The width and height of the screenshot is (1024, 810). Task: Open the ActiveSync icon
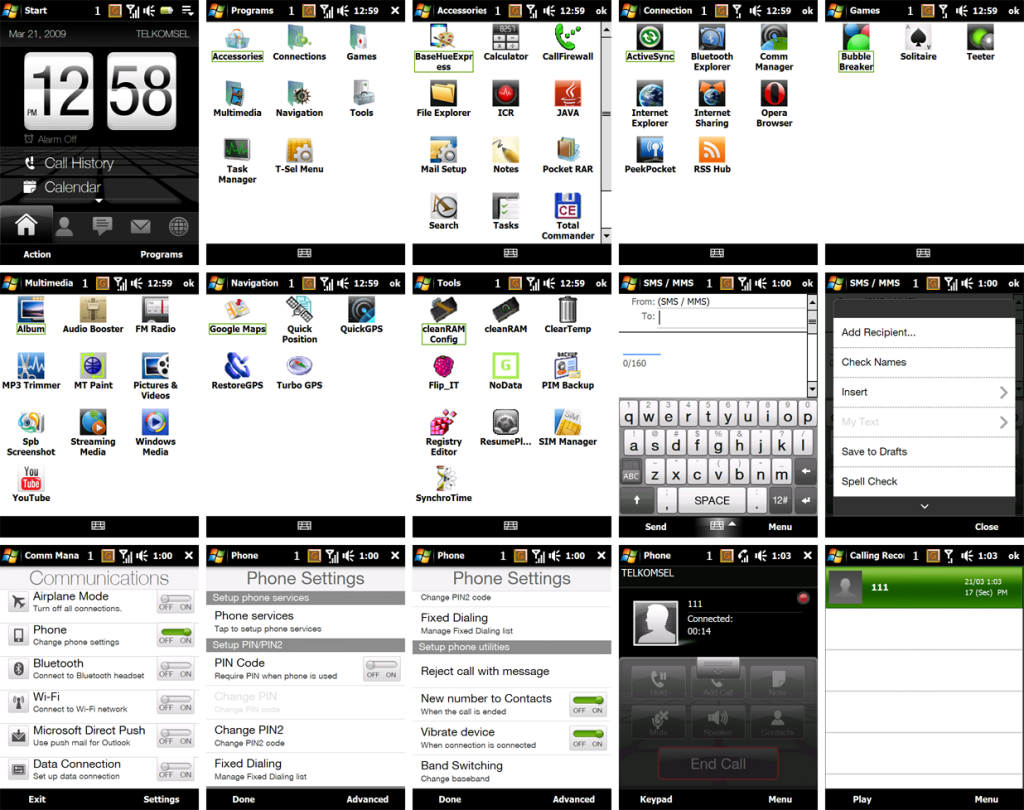[650, 43]
